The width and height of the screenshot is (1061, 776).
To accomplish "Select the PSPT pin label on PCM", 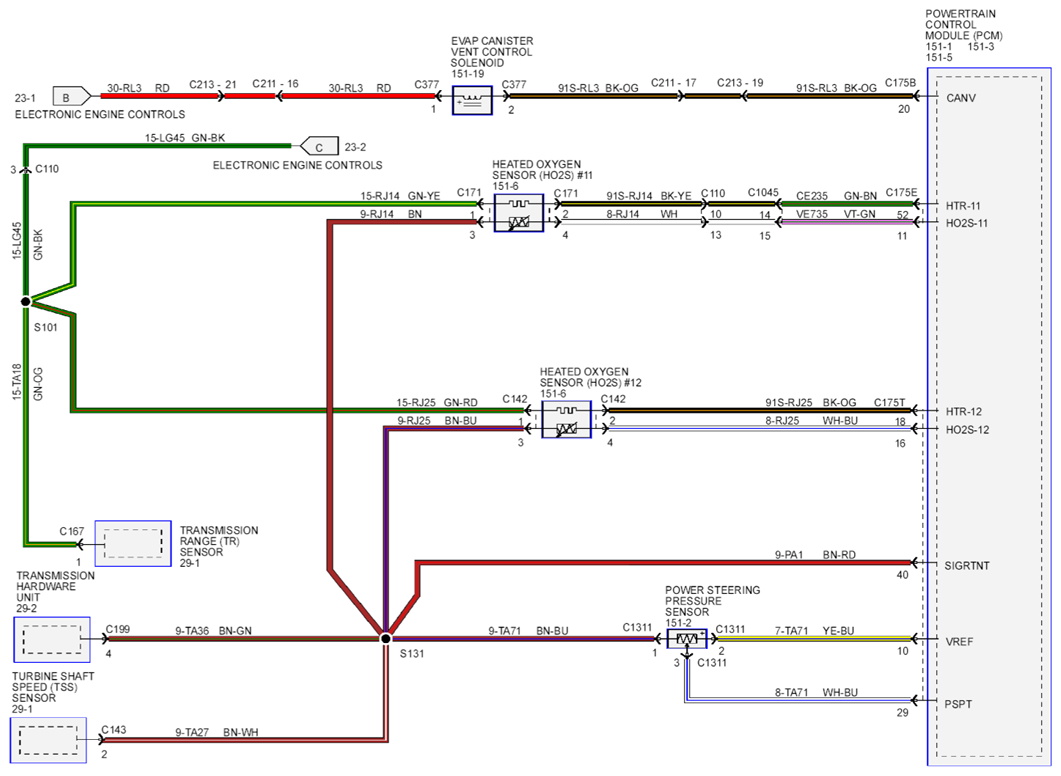I will (x=958, y=704).
